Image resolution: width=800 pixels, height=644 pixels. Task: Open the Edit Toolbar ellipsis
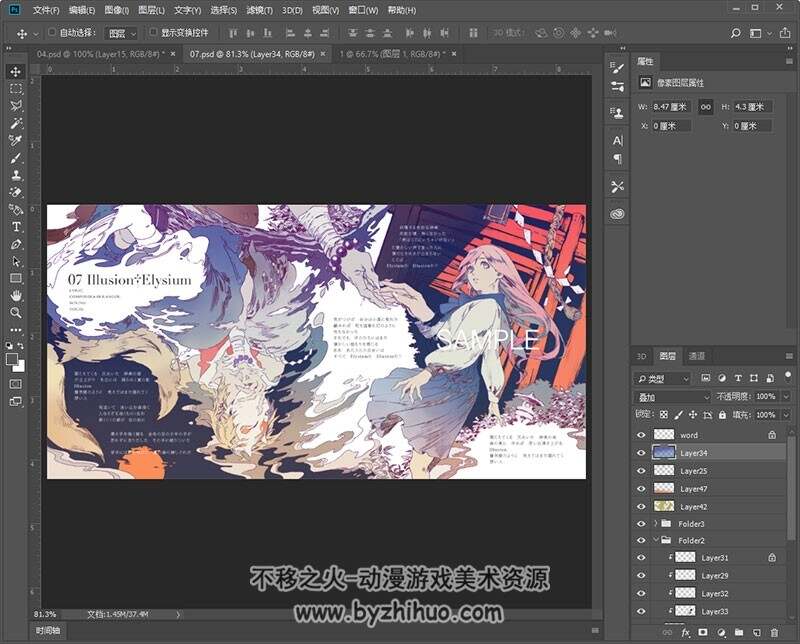pos(16,330)
